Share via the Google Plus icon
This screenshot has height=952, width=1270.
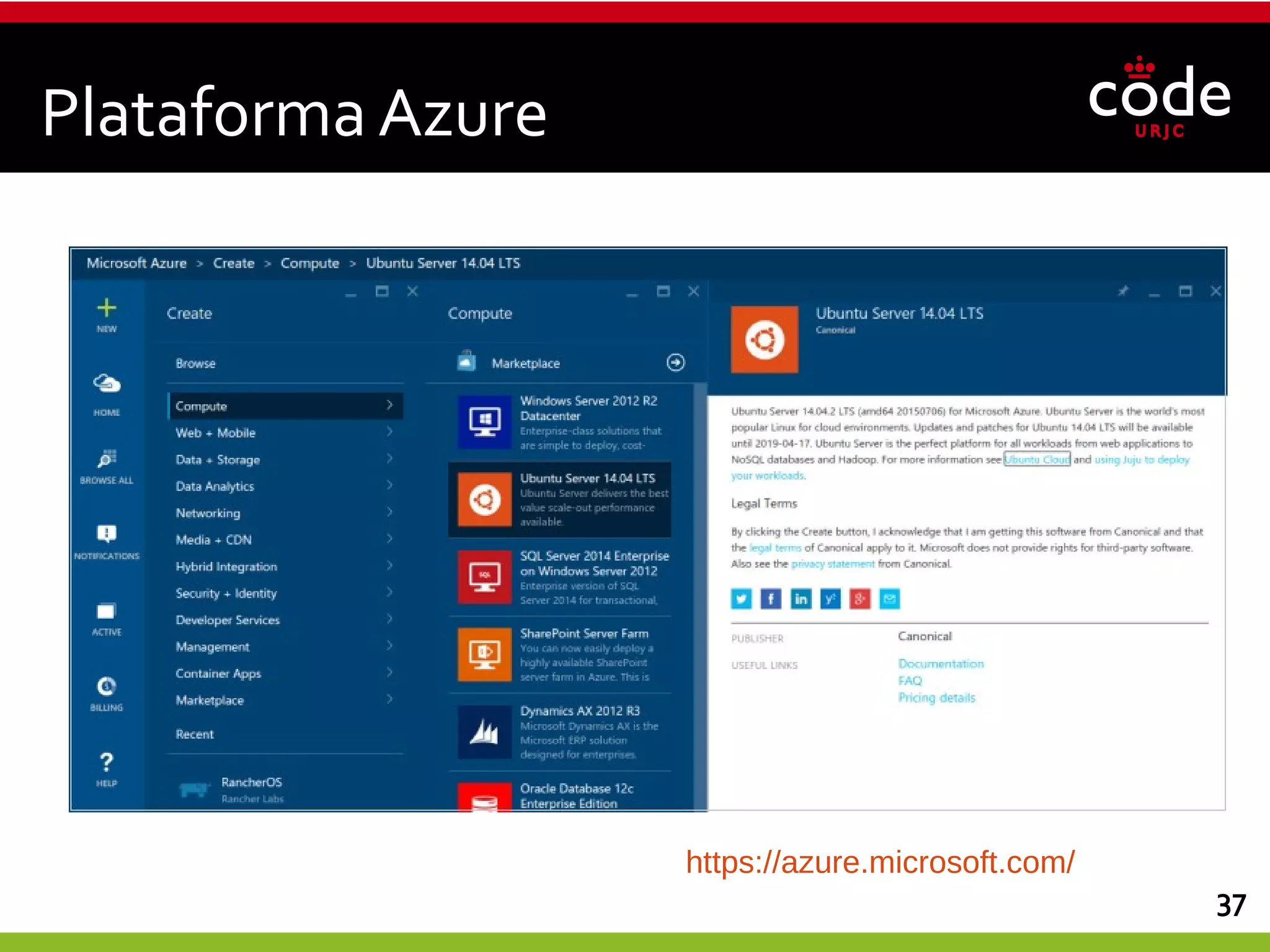[860, 599]
